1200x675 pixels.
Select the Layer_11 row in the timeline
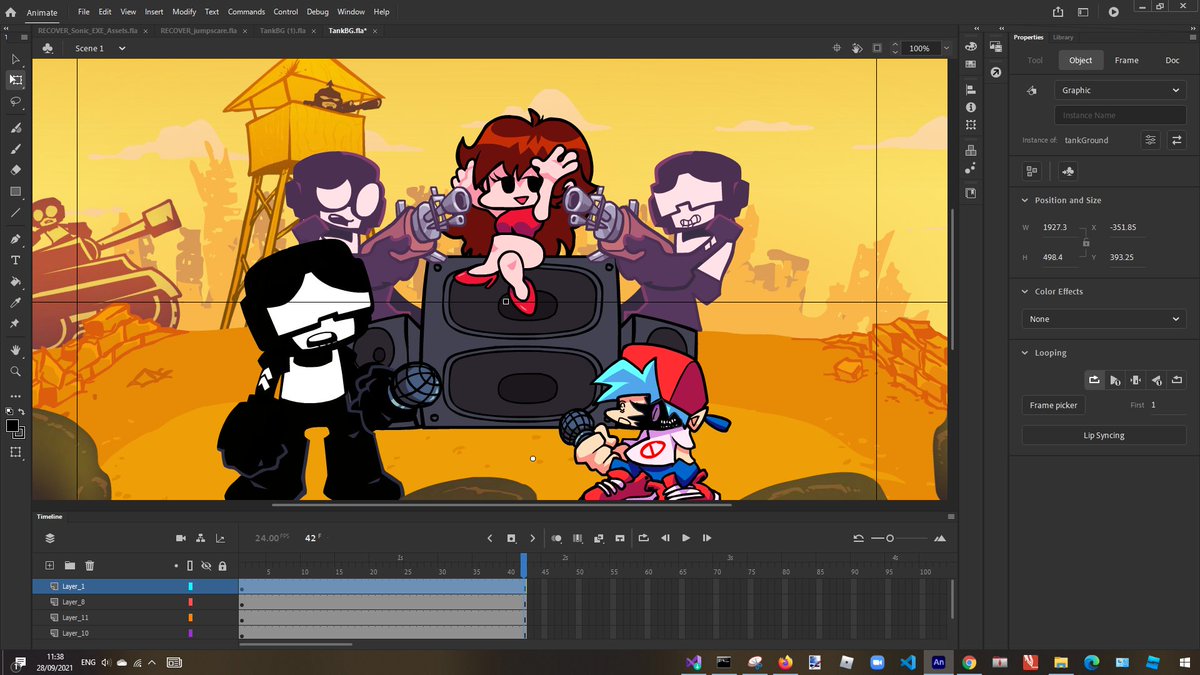(136, 618)
